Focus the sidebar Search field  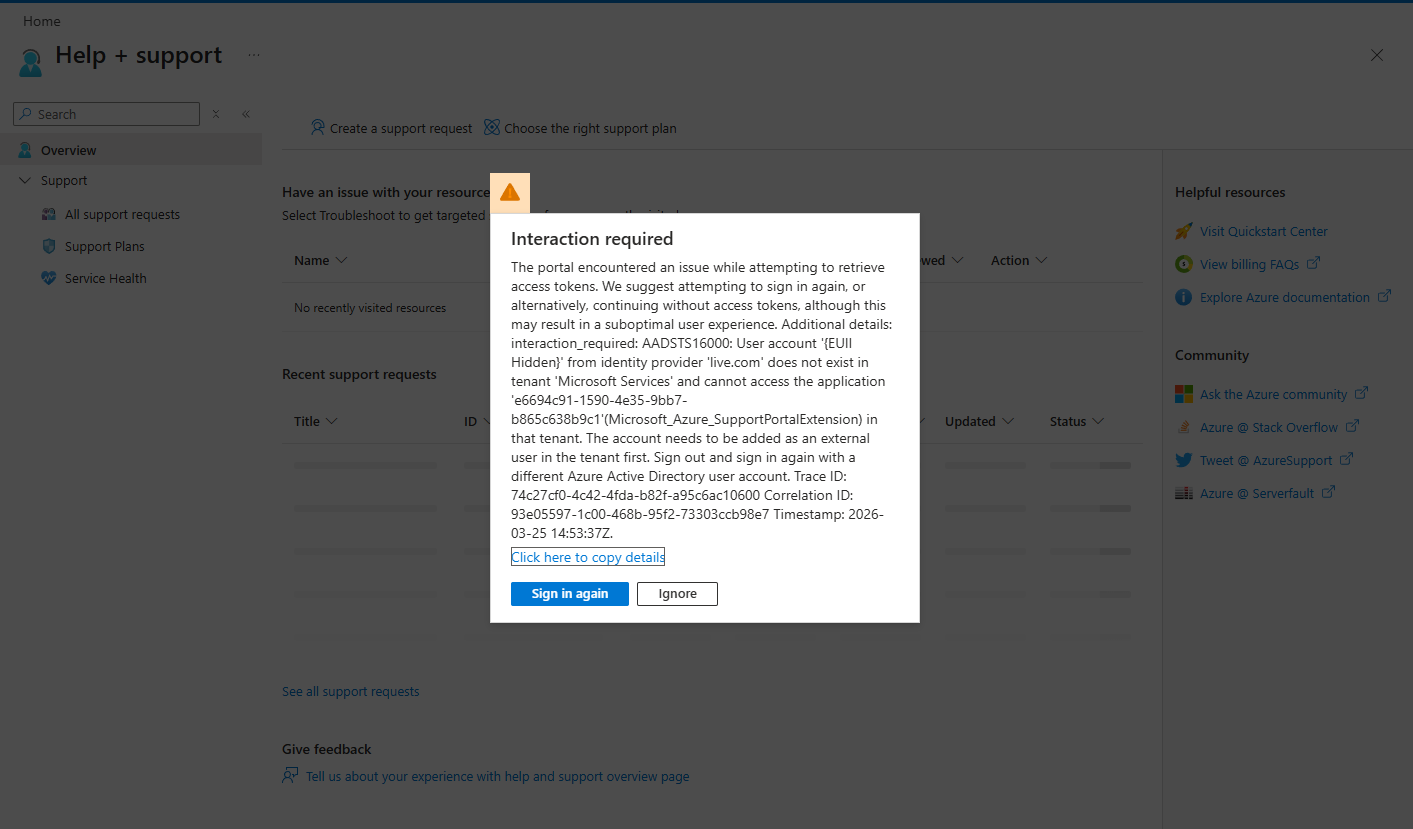106,114
